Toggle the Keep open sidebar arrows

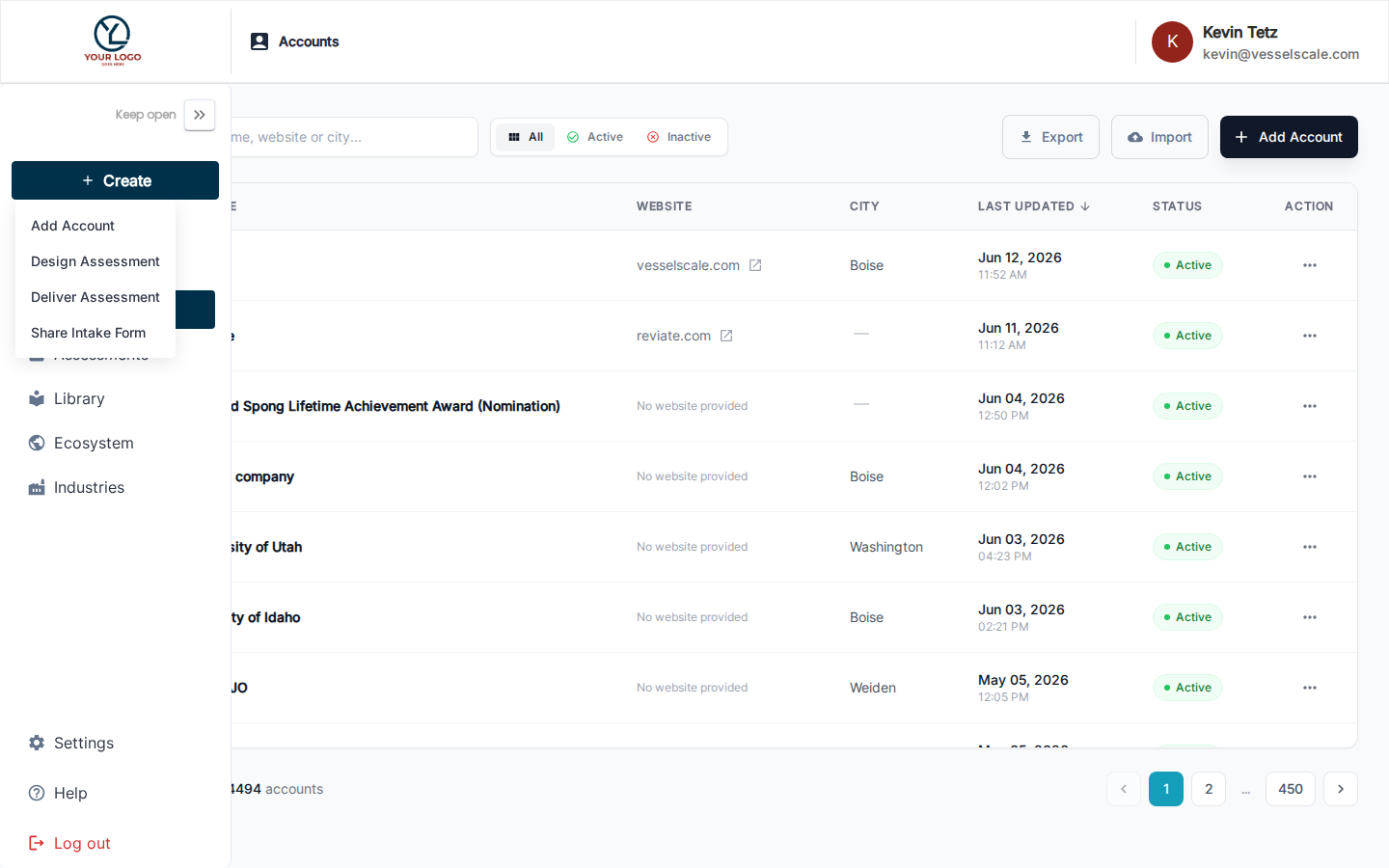point(200,115)
